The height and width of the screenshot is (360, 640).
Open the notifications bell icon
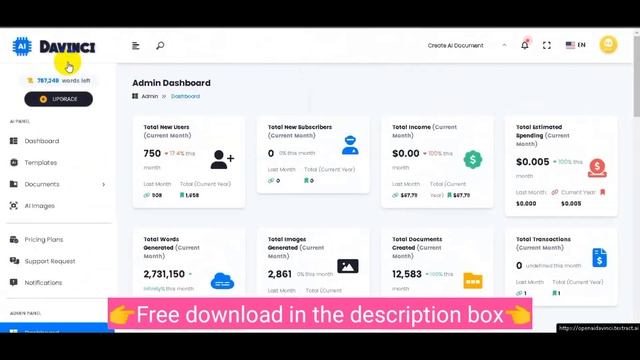pyautogui.click(x=525, y=45)
